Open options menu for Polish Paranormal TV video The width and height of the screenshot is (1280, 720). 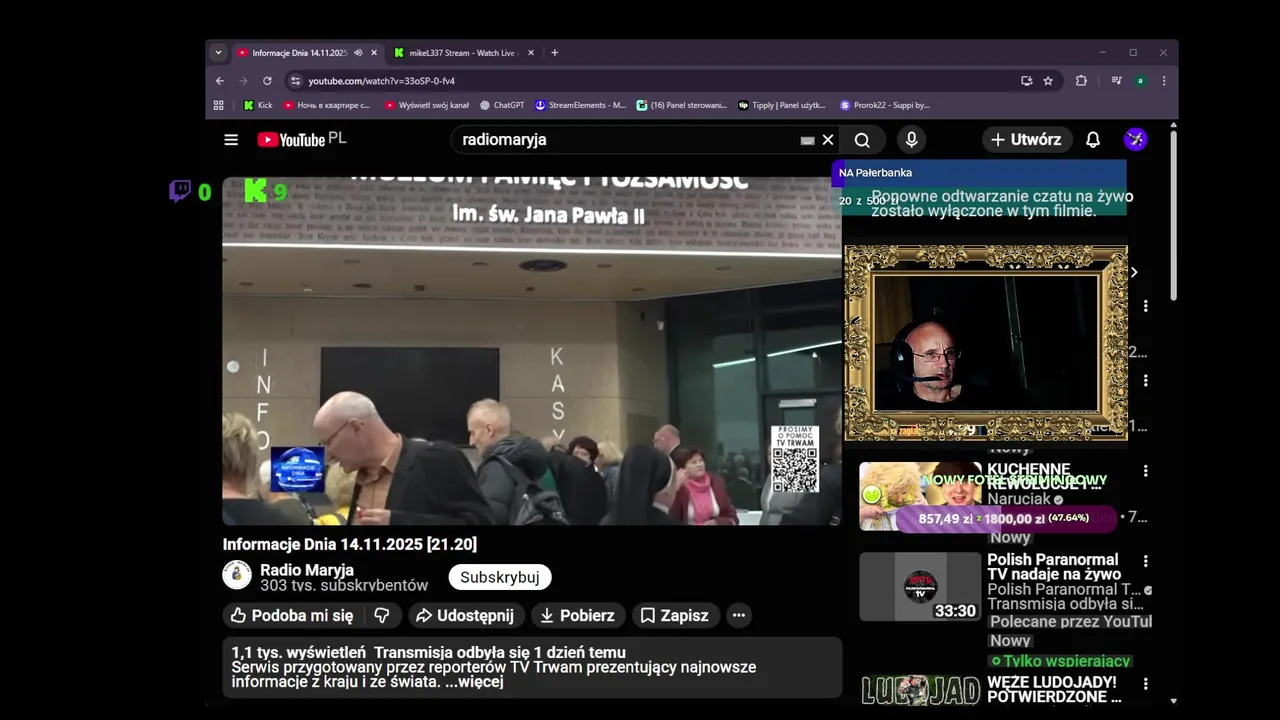[1146, 562]
